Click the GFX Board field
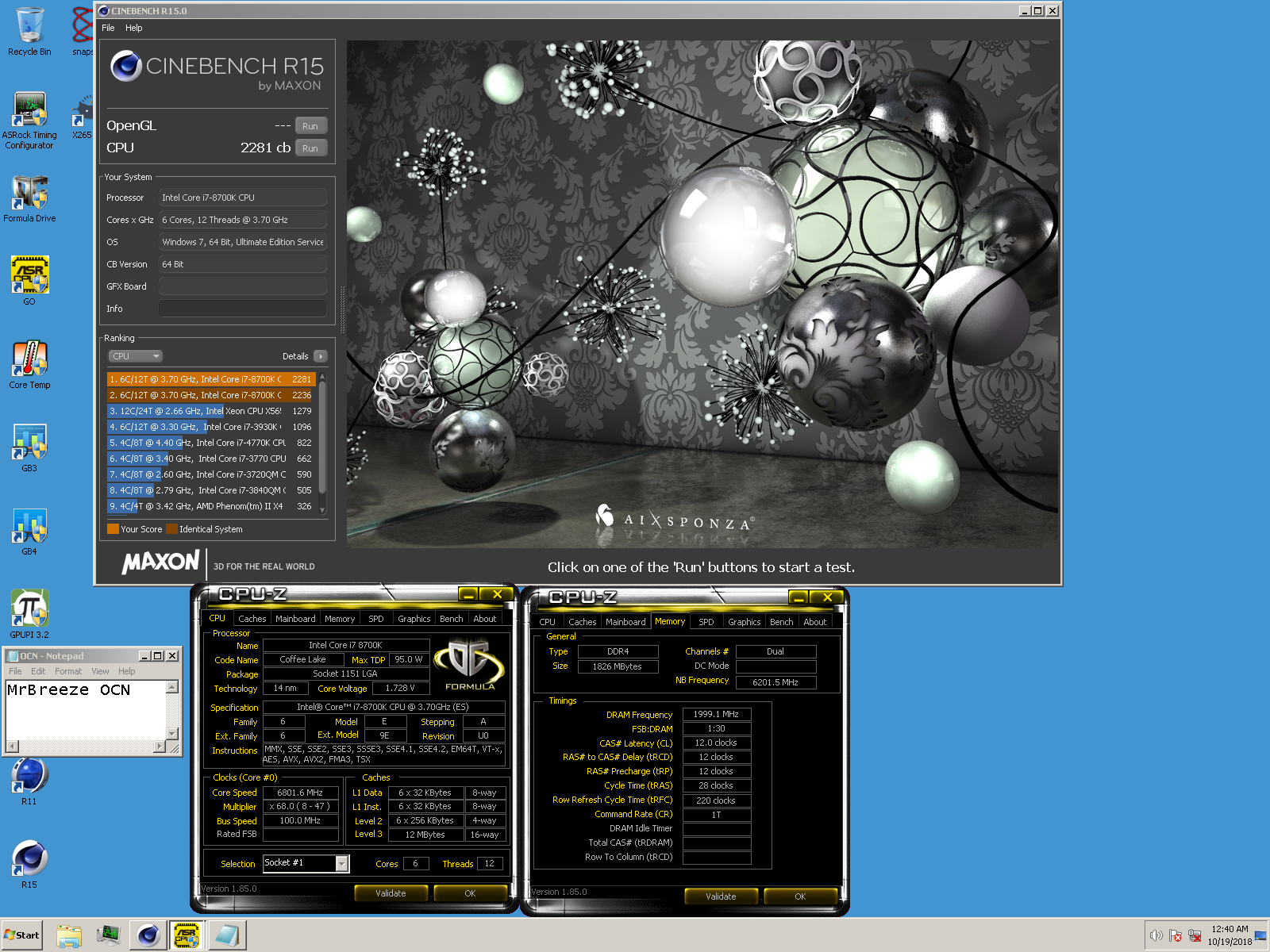The width and height of the screenshot is (1270, 952). click(243, 286)
